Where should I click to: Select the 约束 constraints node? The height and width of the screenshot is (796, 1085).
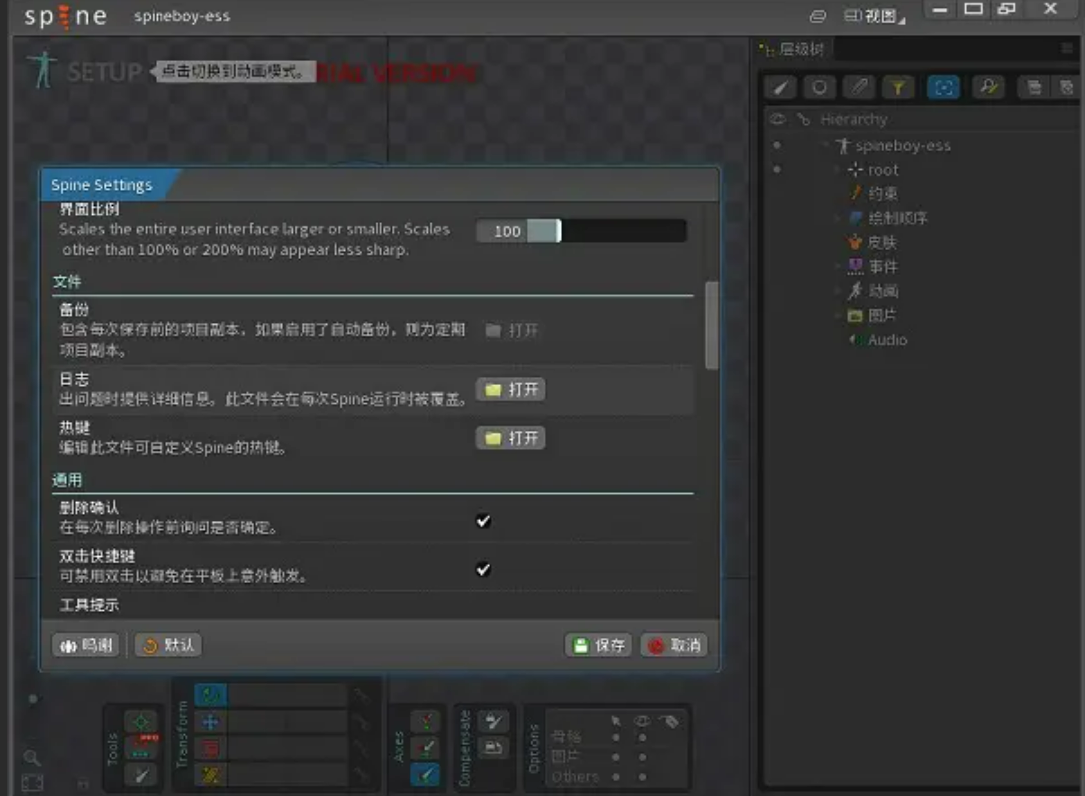tap(882, 194)
